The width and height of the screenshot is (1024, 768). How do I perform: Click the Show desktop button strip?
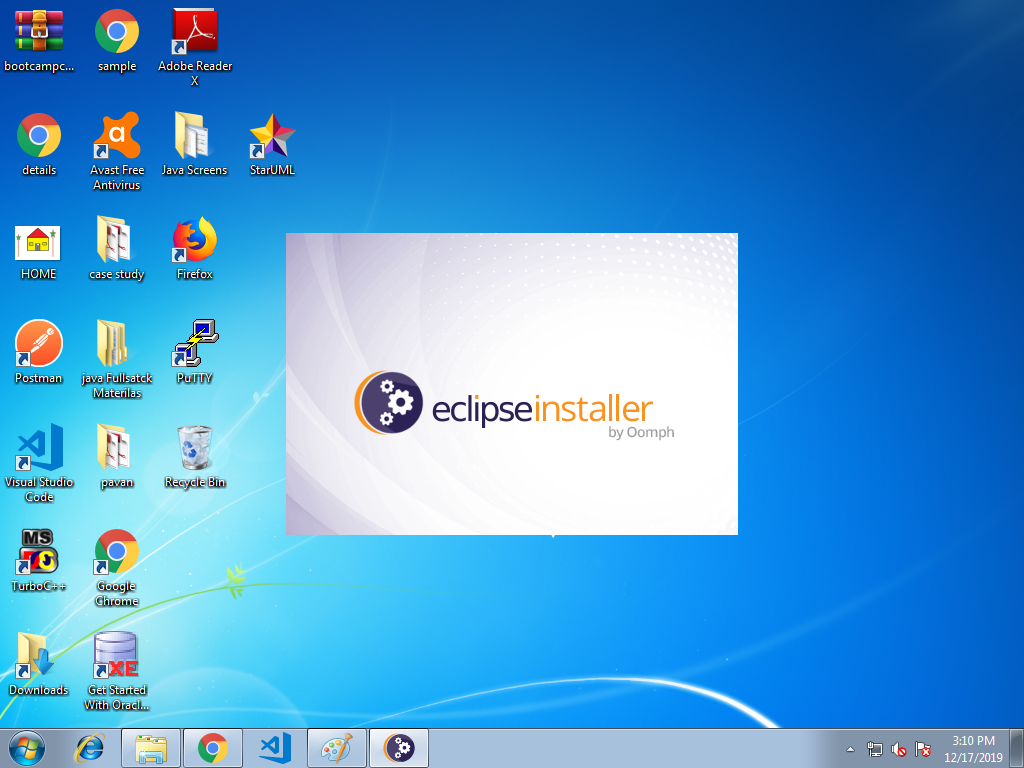point(1017,748)
